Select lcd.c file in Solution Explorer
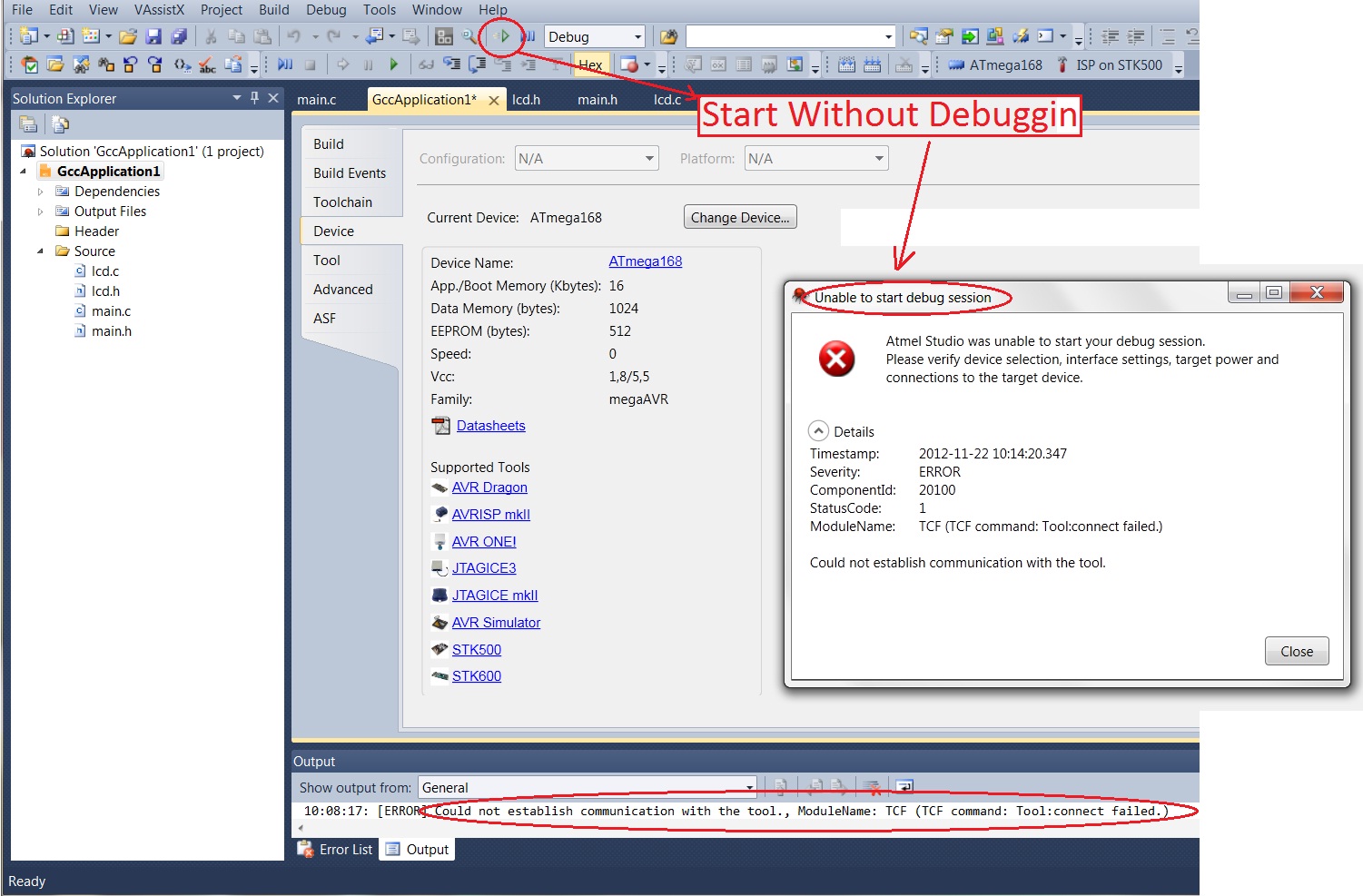Viewport: 1363px width, 896px height. [104, 271]
